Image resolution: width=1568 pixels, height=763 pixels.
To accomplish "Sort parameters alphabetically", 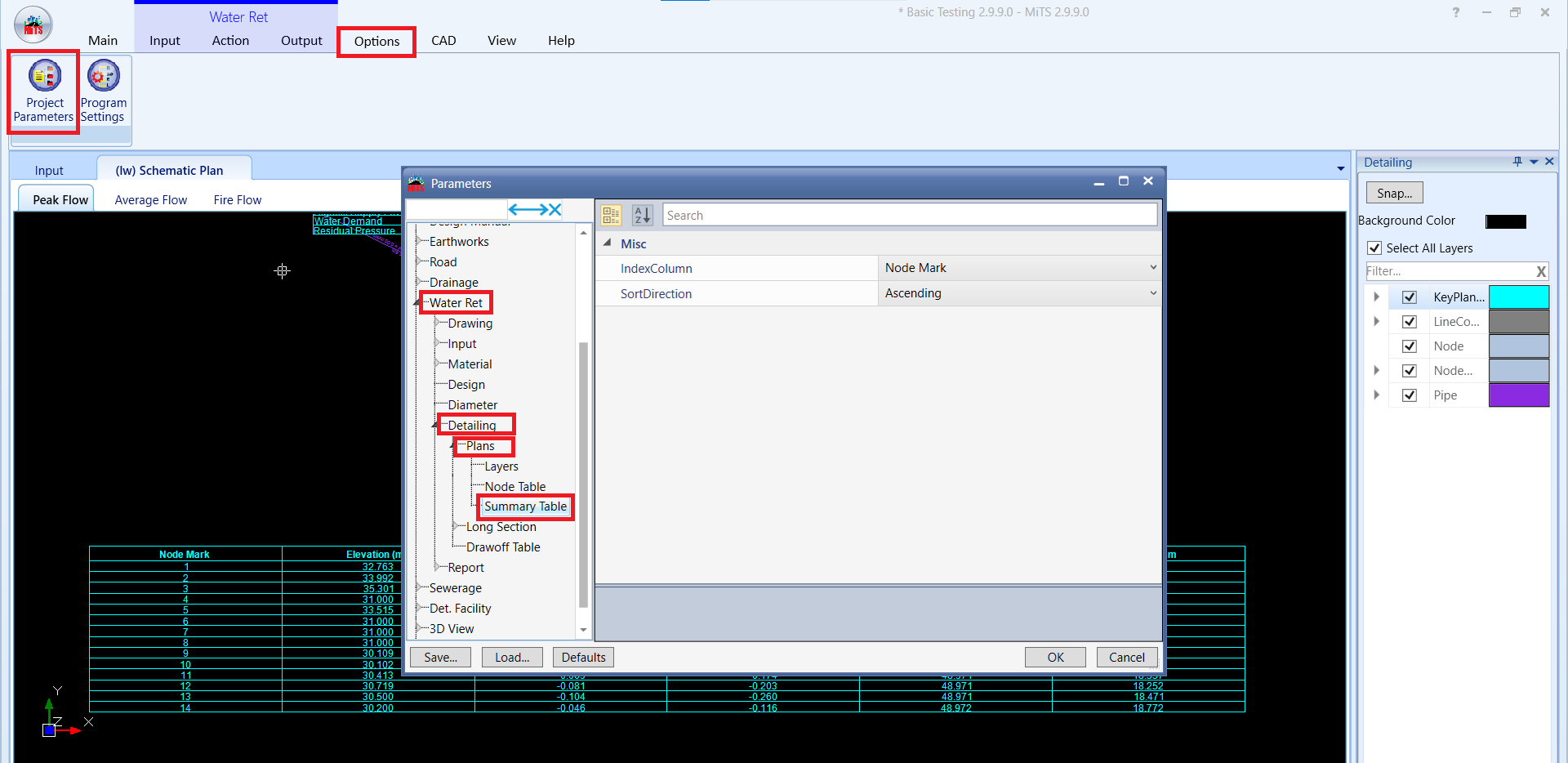I will coord(643,215).
